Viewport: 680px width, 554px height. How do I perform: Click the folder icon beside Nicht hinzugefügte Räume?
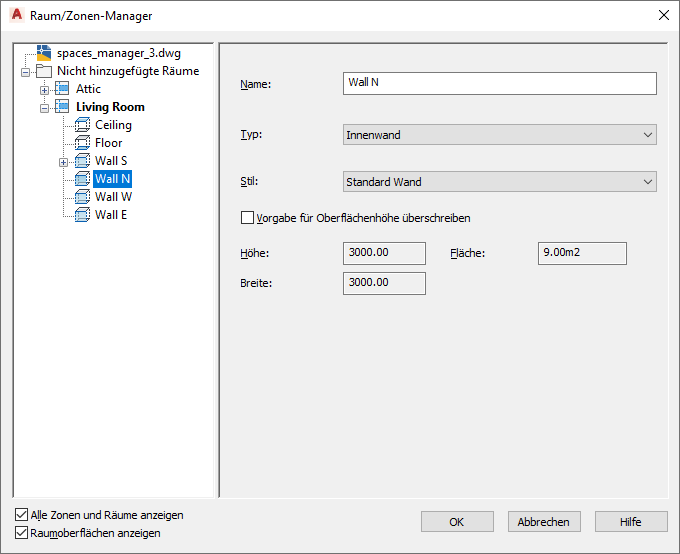[44, 71]
